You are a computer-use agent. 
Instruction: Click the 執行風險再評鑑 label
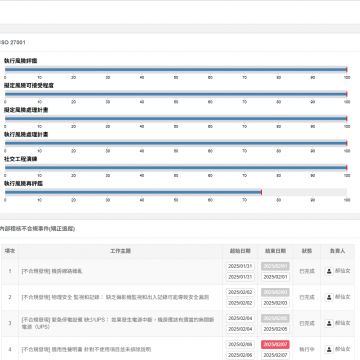click(x=23, y=183)
